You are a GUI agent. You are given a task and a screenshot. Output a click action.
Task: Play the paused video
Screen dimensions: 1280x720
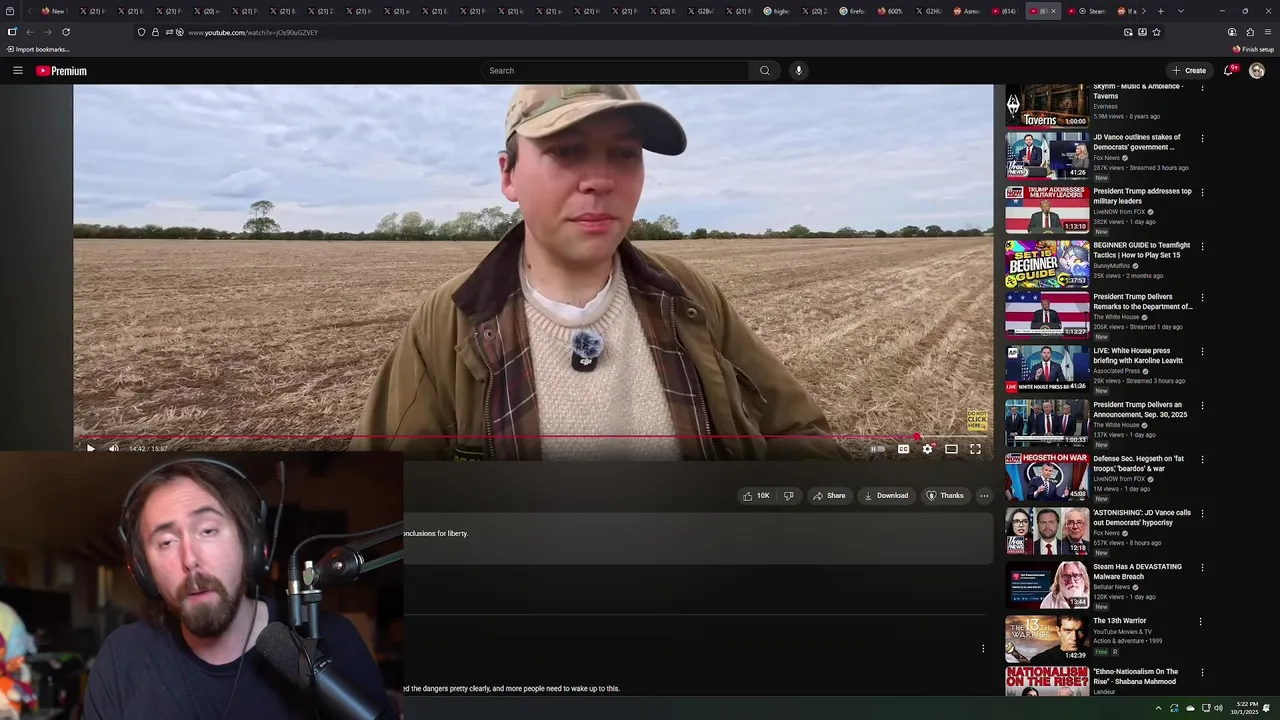coord(90,449)
